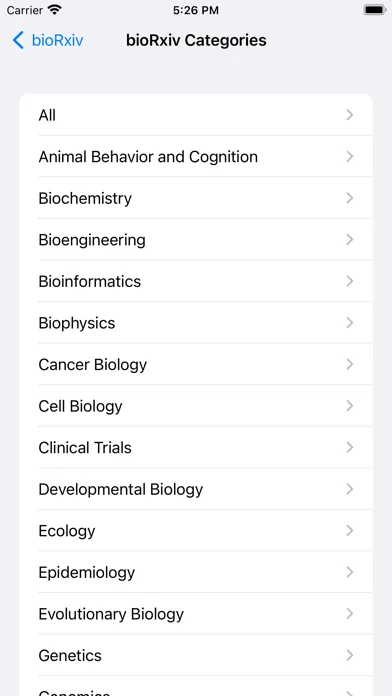Select the Epidemiology category
This screenshot has width=392, height=696.
point(196,572)
